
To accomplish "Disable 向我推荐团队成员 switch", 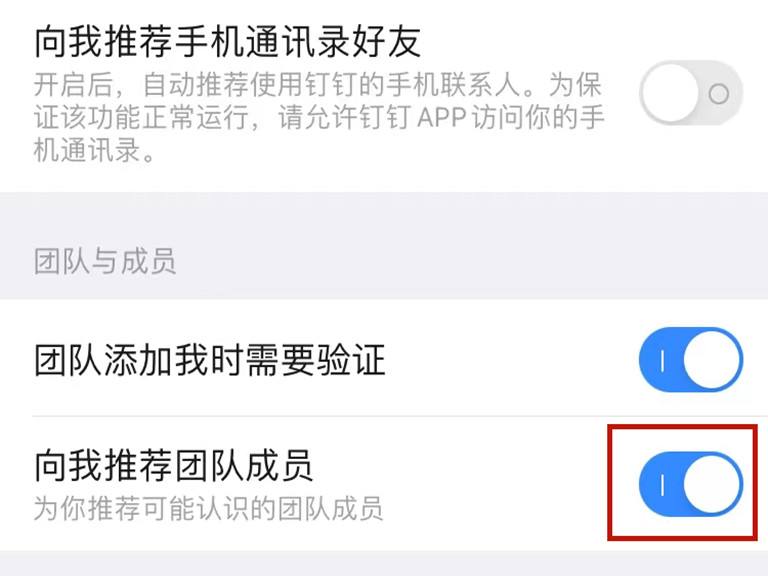I will click(691, 485).
